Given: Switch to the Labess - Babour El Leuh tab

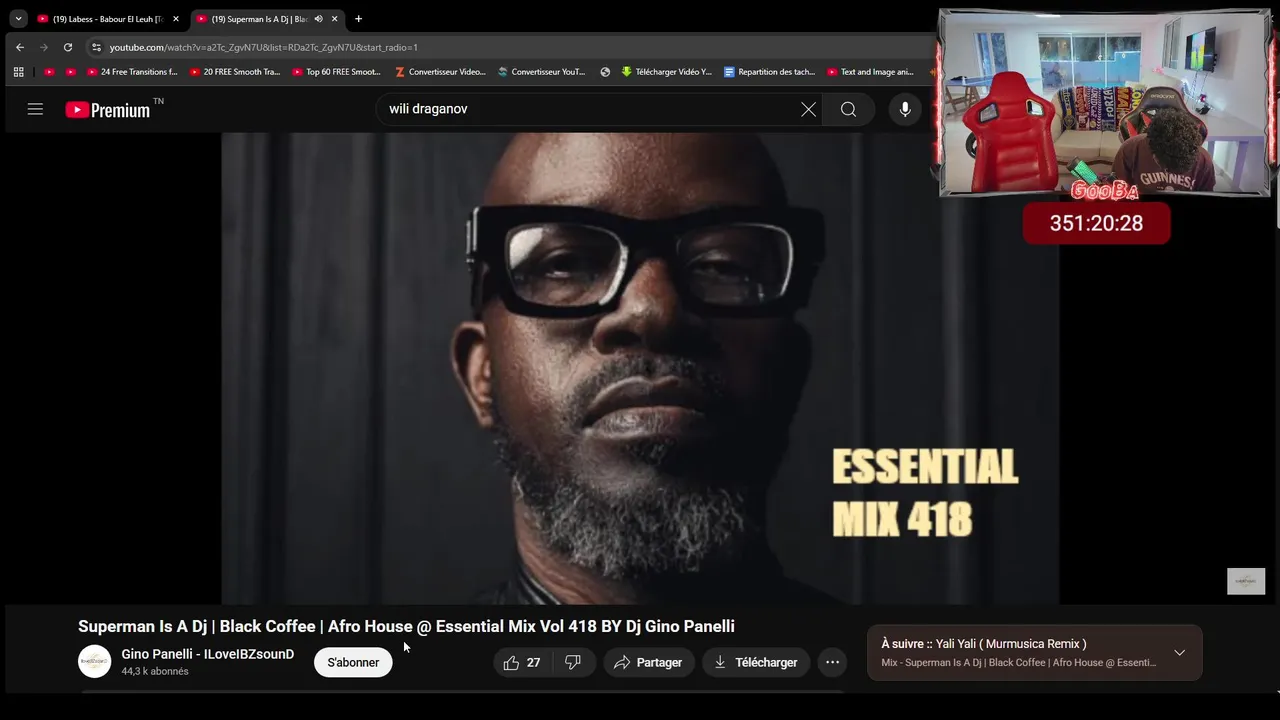Looking at the screenshot, I should (x=108, y=19).
